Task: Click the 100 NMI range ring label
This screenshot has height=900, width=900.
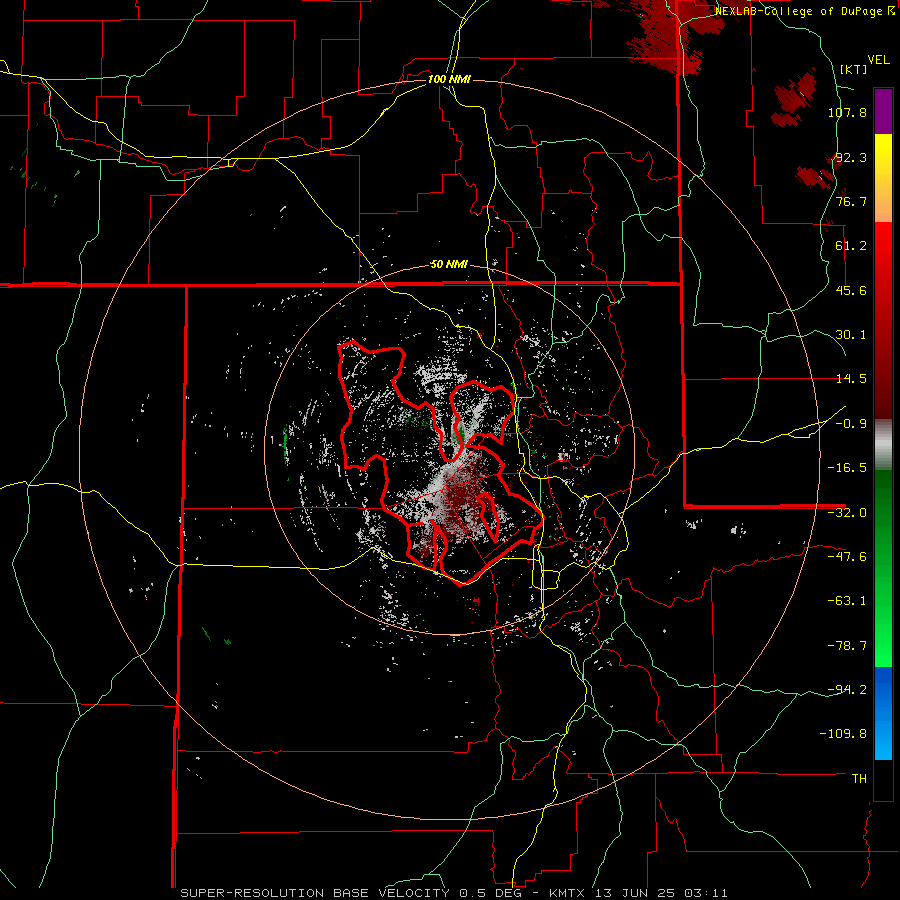Action: click(449, 79)
